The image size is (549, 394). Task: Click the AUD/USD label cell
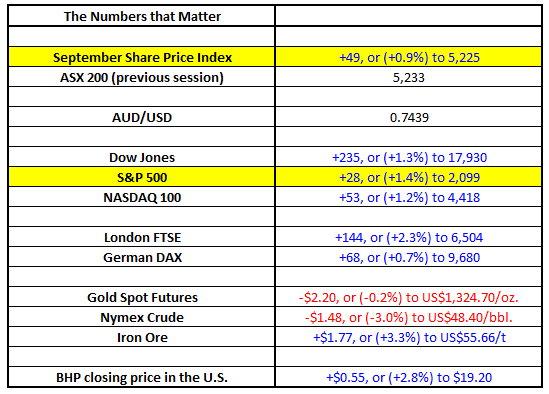coord(142,117)
